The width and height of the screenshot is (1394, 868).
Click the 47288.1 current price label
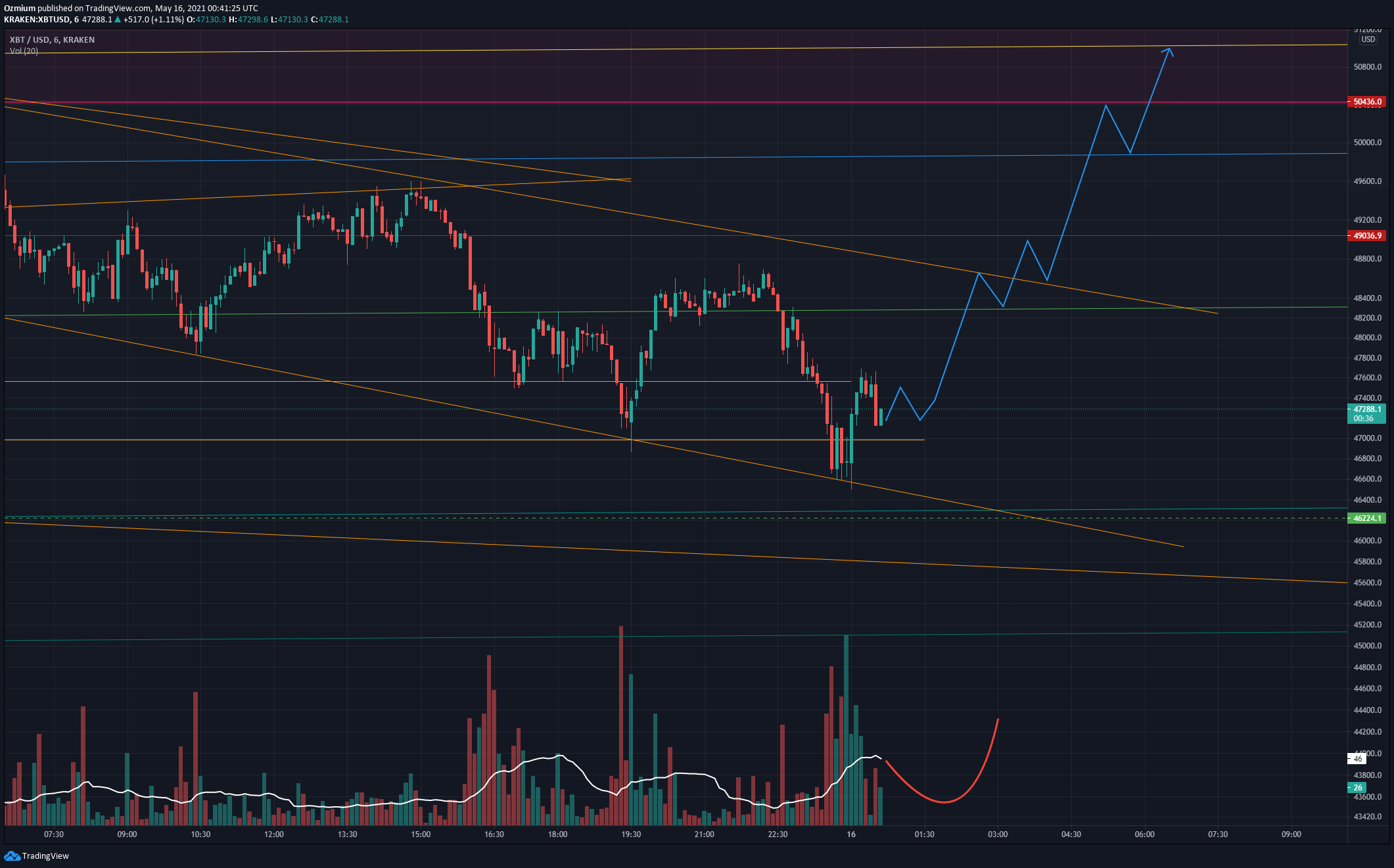[1366, 413]
